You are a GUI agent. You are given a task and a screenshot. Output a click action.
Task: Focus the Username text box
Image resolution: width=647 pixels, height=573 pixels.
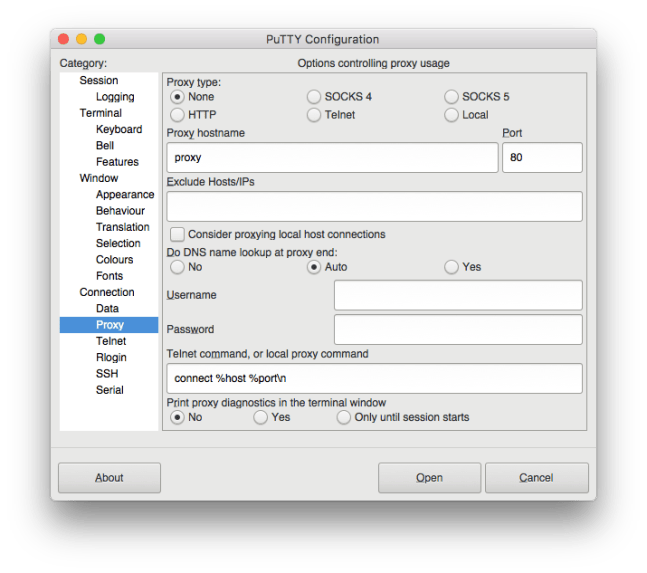coord(457,295)
